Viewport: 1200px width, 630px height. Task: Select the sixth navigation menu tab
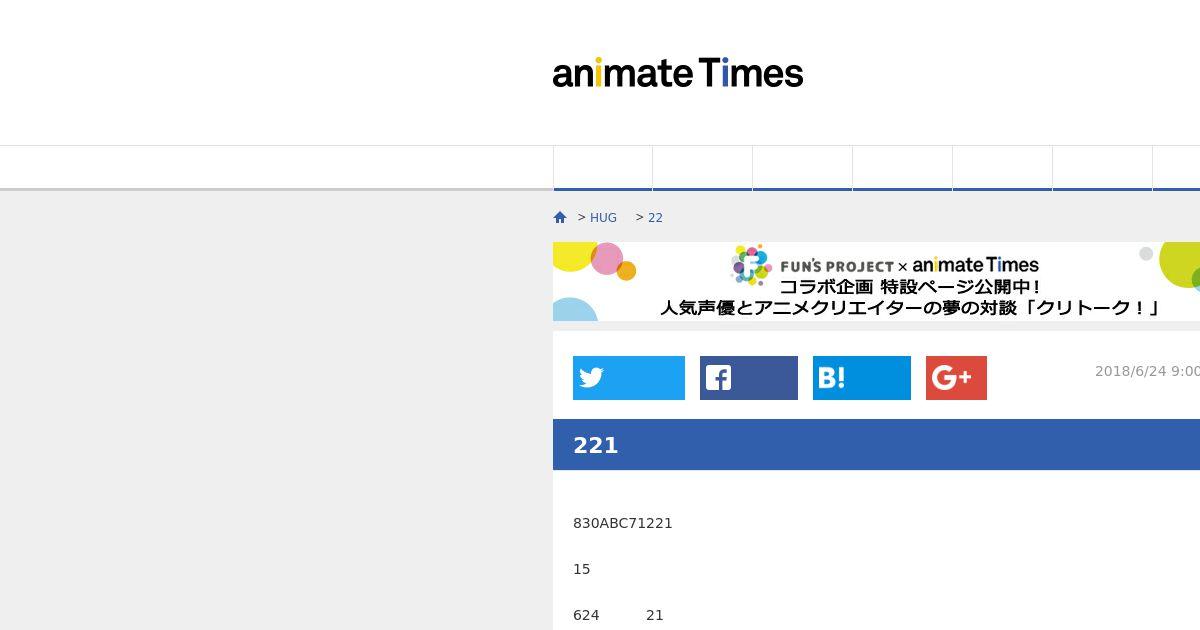point(1103,167)
